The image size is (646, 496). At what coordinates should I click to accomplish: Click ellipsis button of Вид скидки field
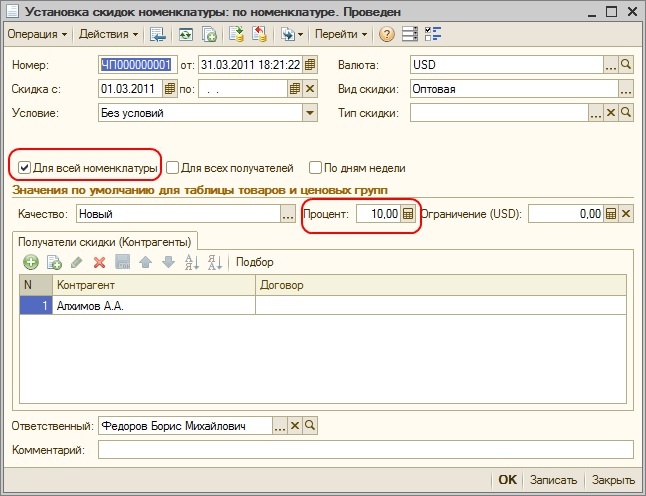point(626,89)
